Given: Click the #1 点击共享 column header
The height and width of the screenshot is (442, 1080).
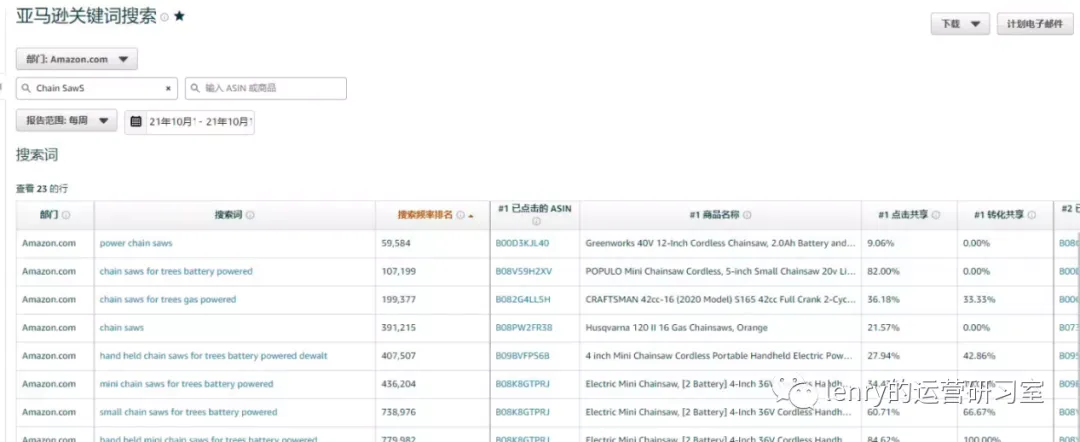Looking at the screenshot, I should 903,215.
